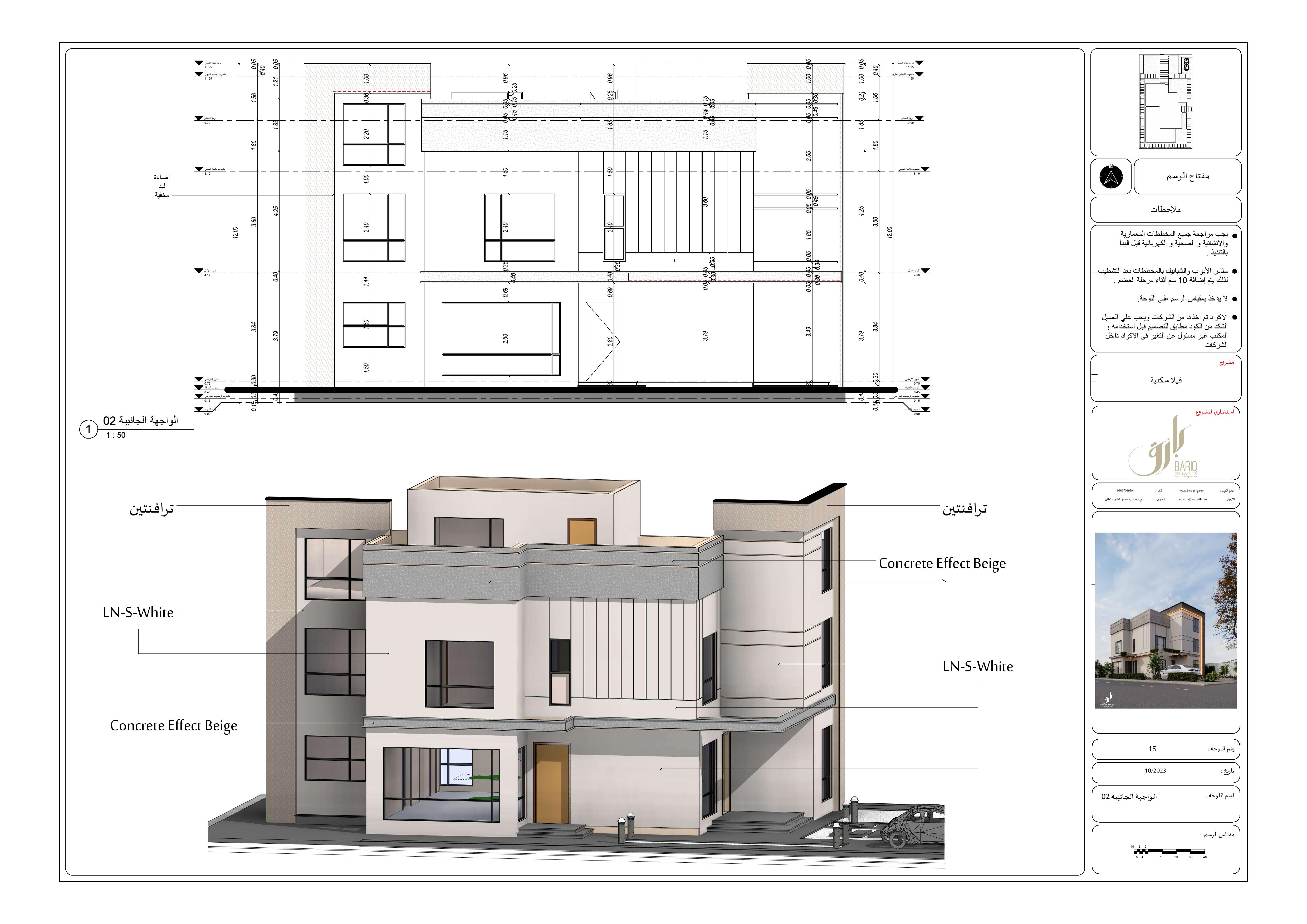
Task: Select the 2.80 door height dimension
Action: coord(610,341)
